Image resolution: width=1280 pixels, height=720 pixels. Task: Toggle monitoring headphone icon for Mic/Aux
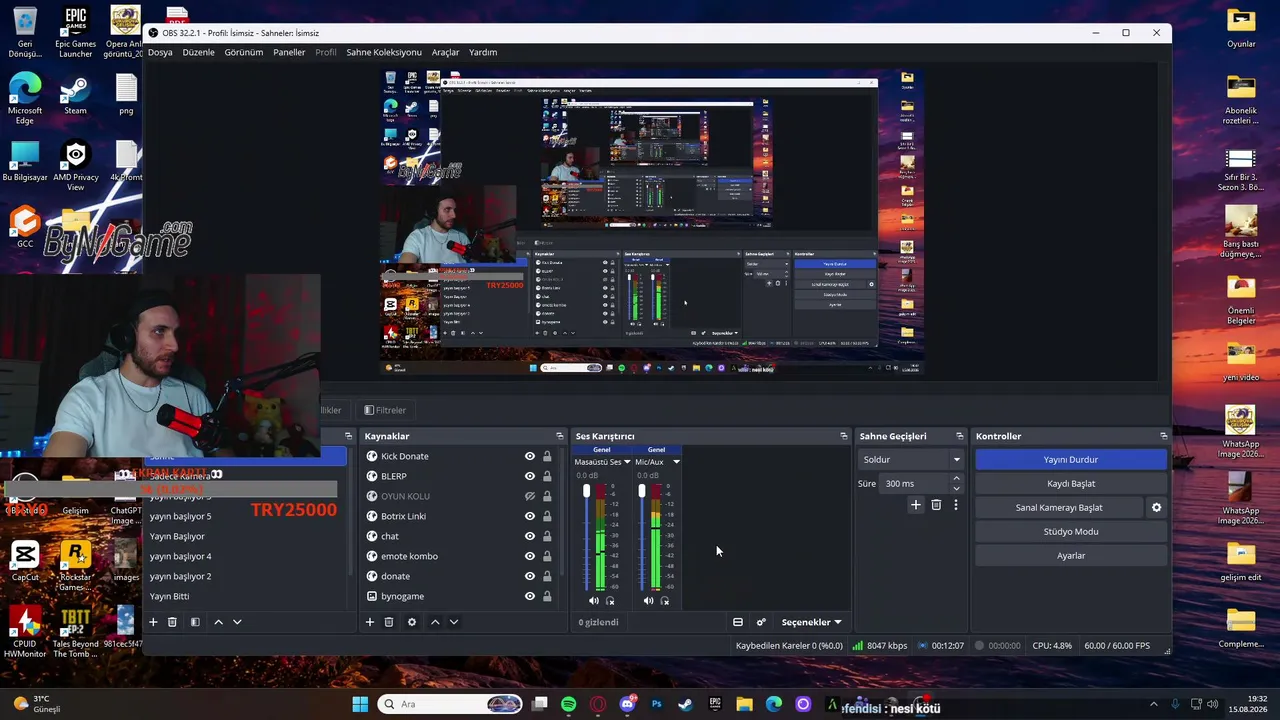click(x=665, y=600)
